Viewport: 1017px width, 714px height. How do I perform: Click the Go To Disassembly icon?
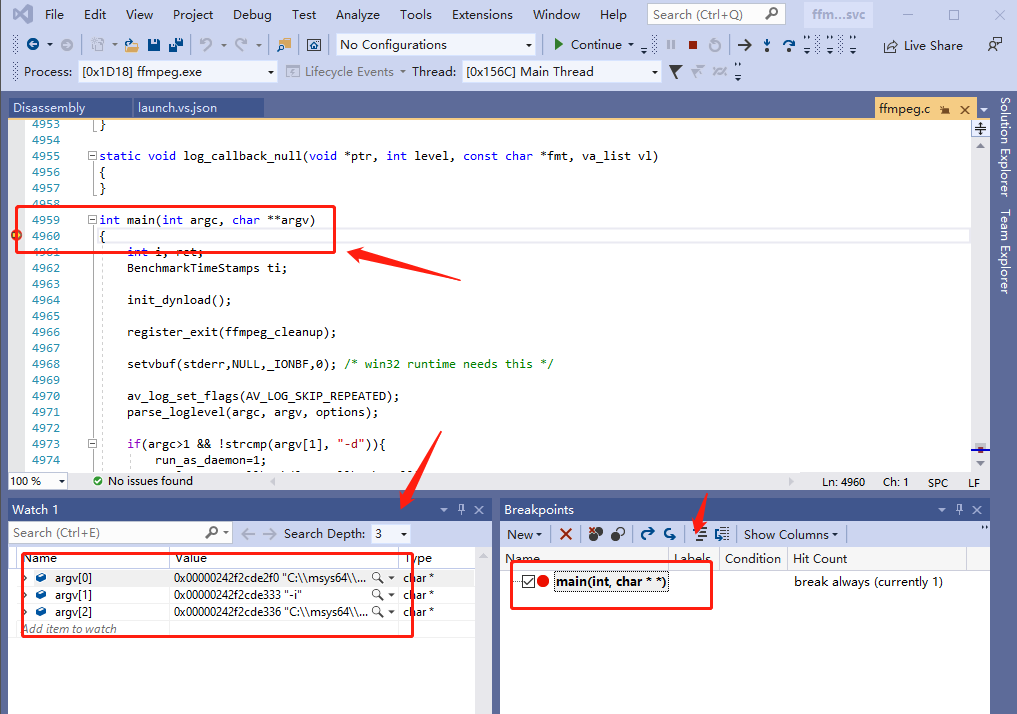point(722,534)
